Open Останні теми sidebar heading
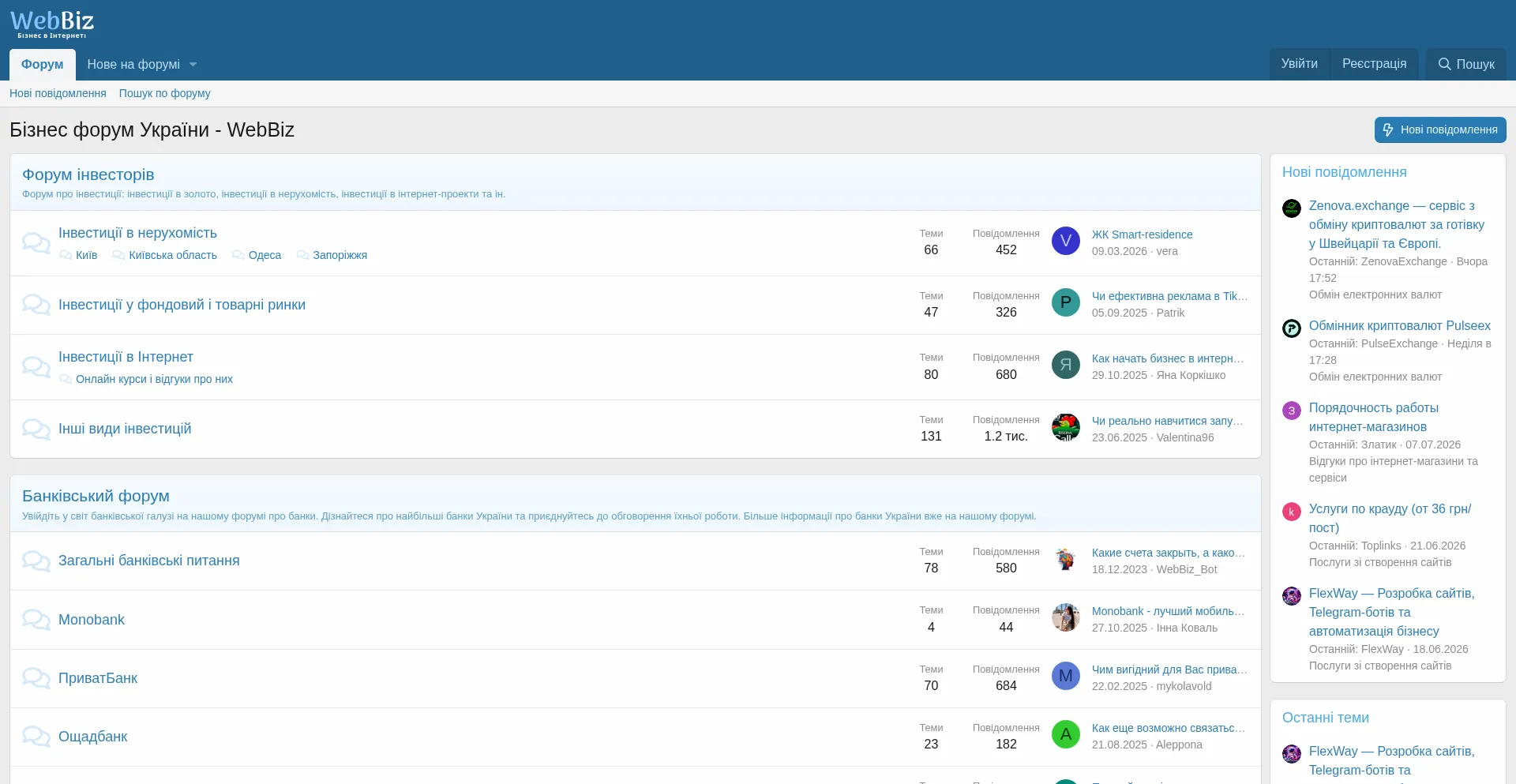 1326,718
